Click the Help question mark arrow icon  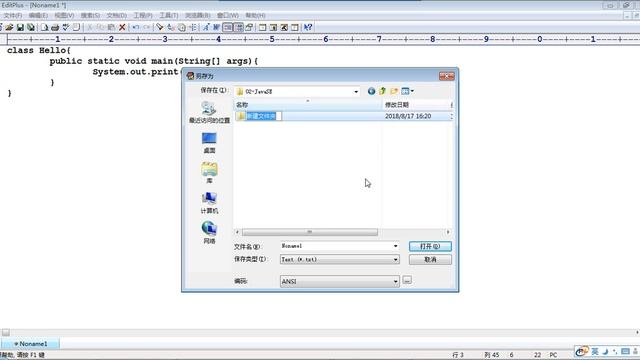coord(308,27)
